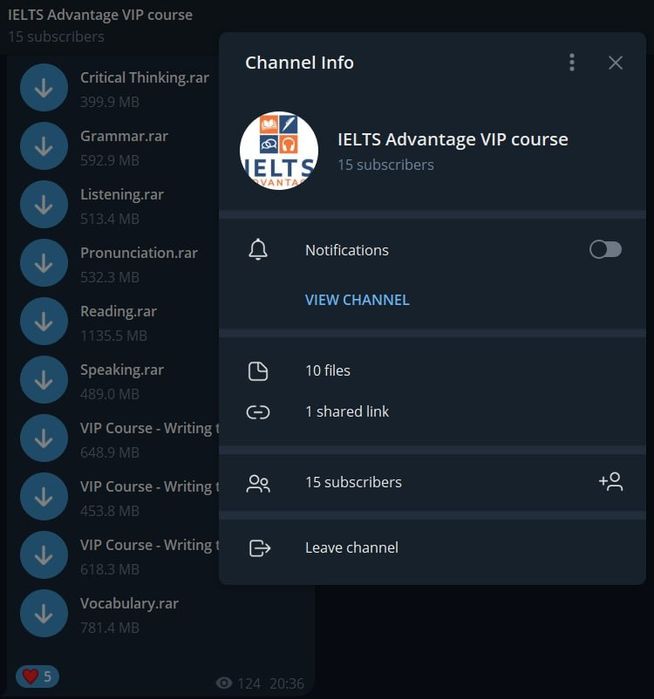Viewport: 654px width, 699px height.
Task: Download the Speaking.rar file
Action: click(44, 380)
